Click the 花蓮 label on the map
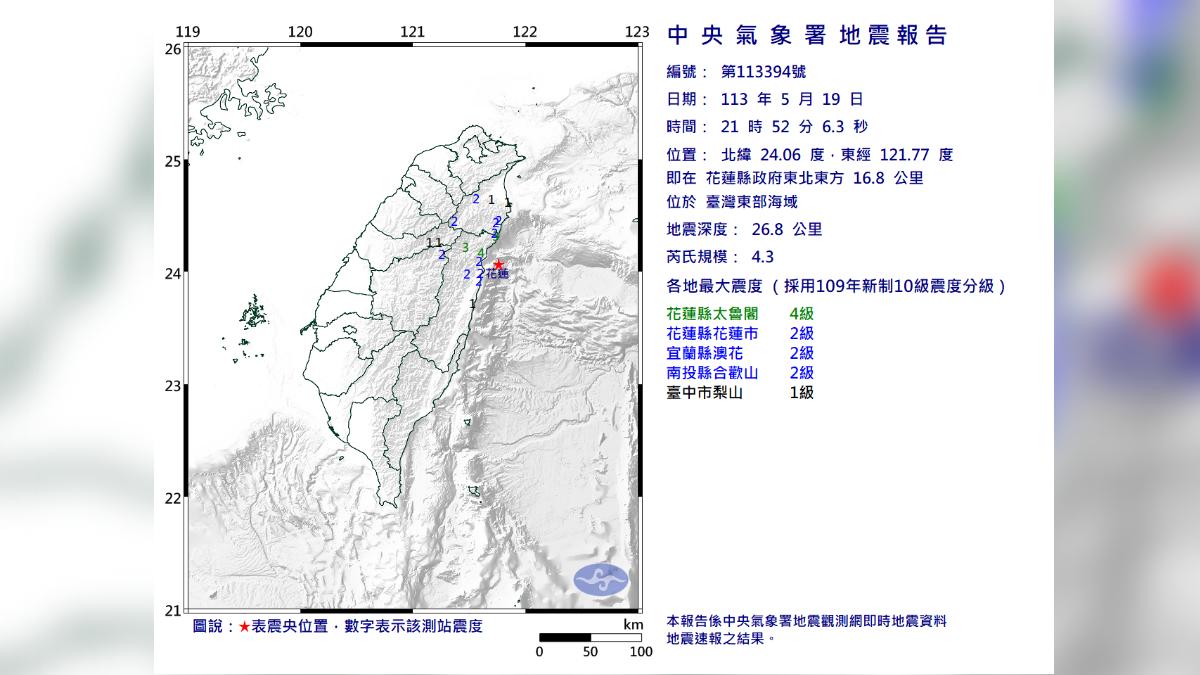Viewport: 1200px width, 675px height. pos(498,274)
